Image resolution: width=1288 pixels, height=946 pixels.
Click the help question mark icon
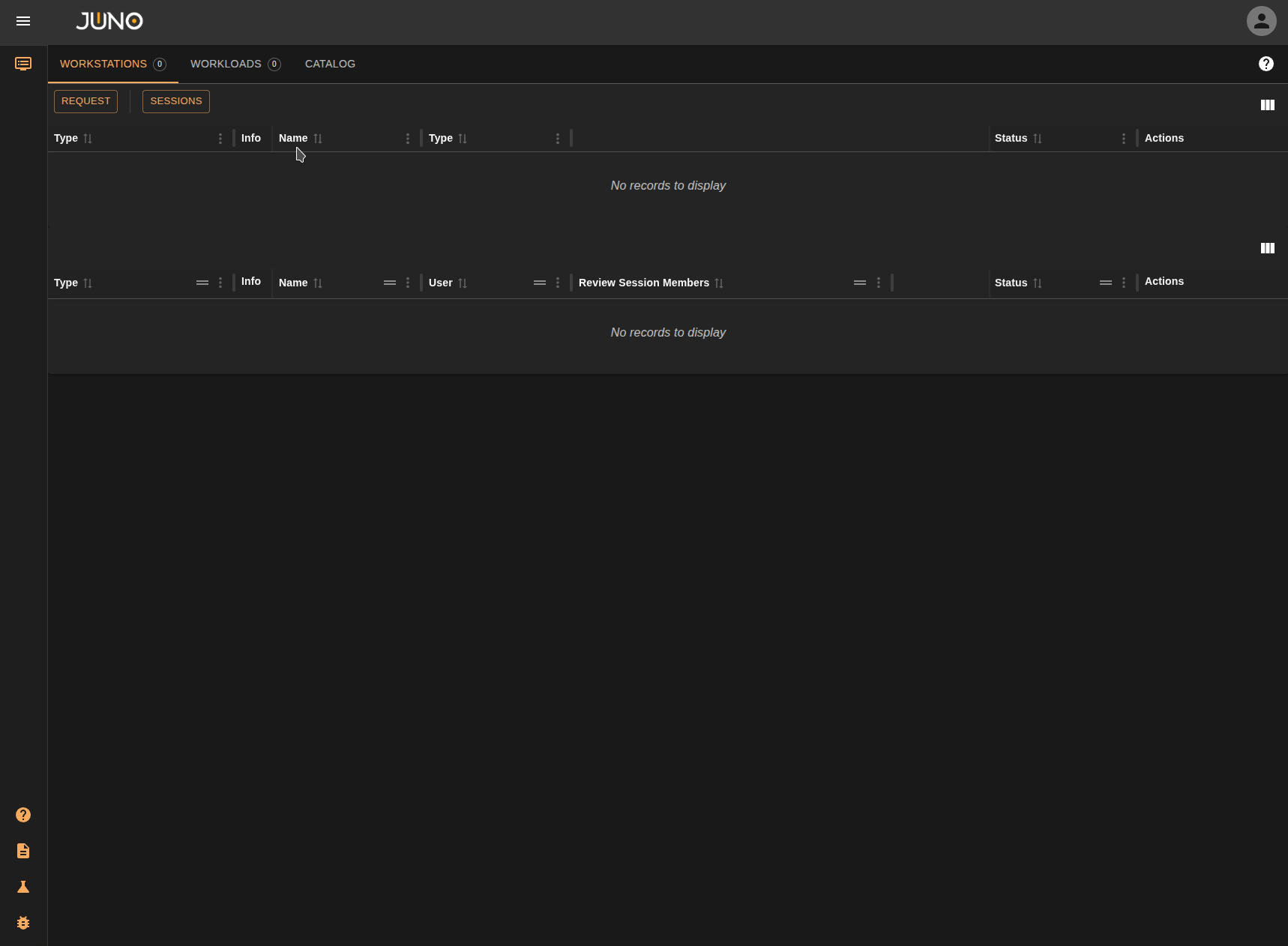[x=1266, y=64]
